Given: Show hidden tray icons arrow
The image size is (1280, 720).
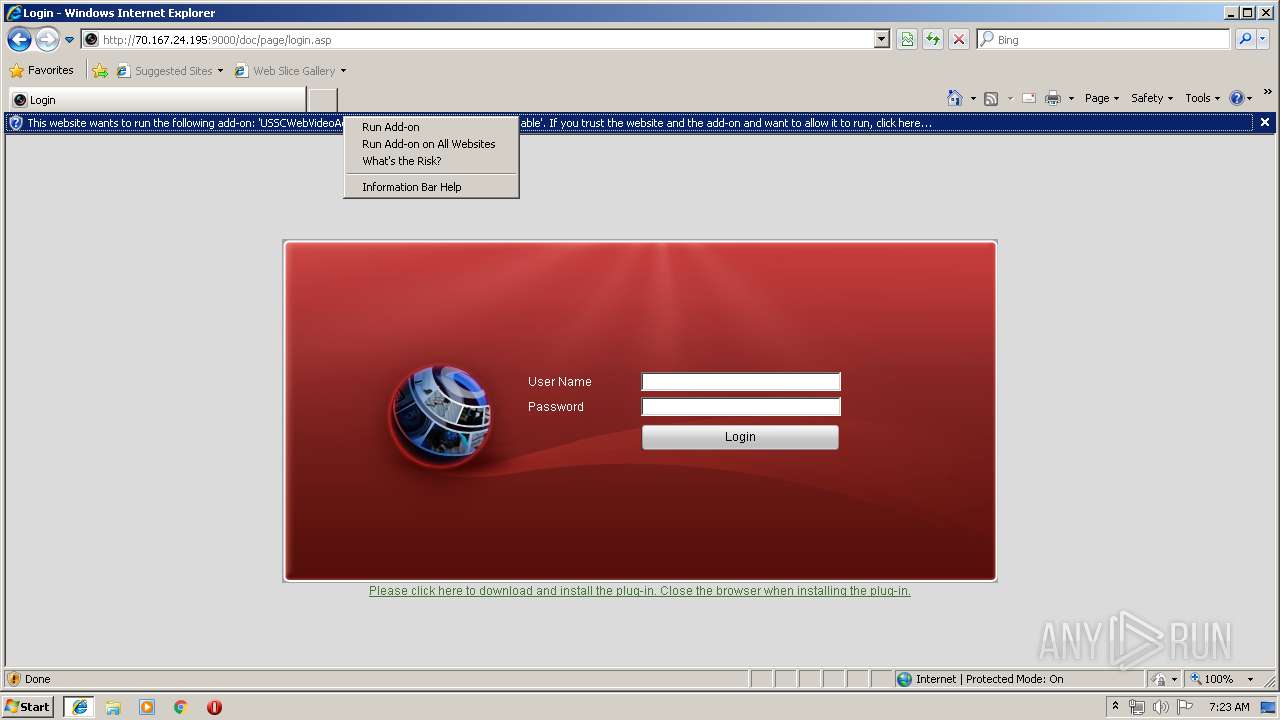Looking at the screenshot, I should (1116, 707).
